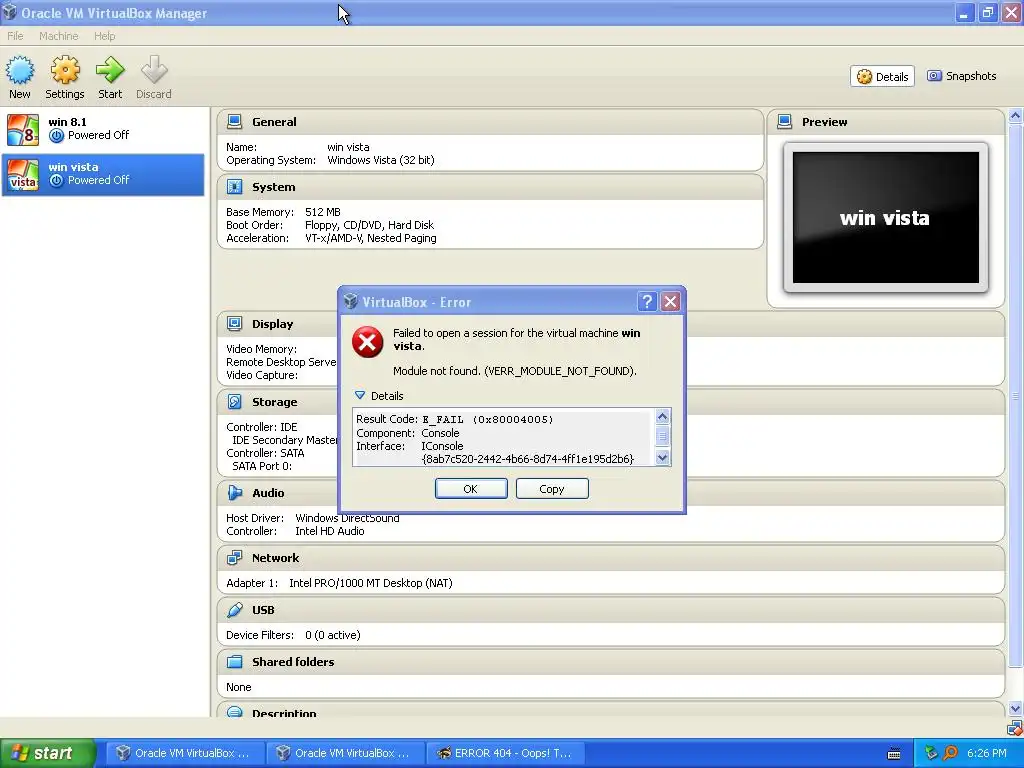Open the Settings gear toolbar icon

[x=65, y=70]
